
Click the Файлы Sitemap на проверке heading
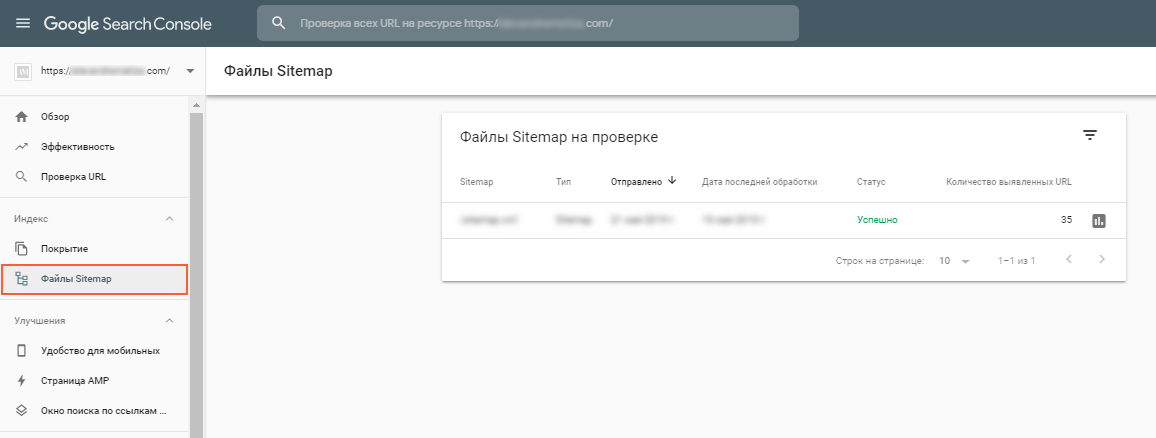pos(559,137)
